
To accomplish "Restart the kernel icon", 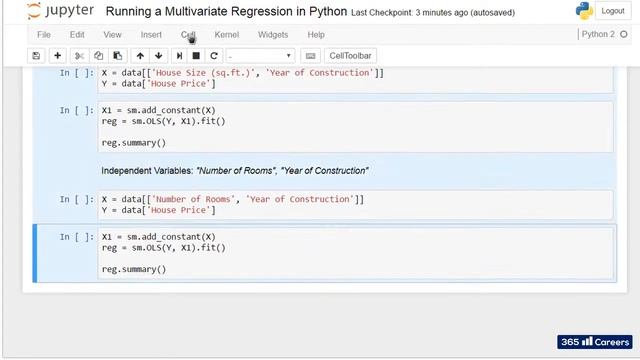I will click(x=214, y=56).
